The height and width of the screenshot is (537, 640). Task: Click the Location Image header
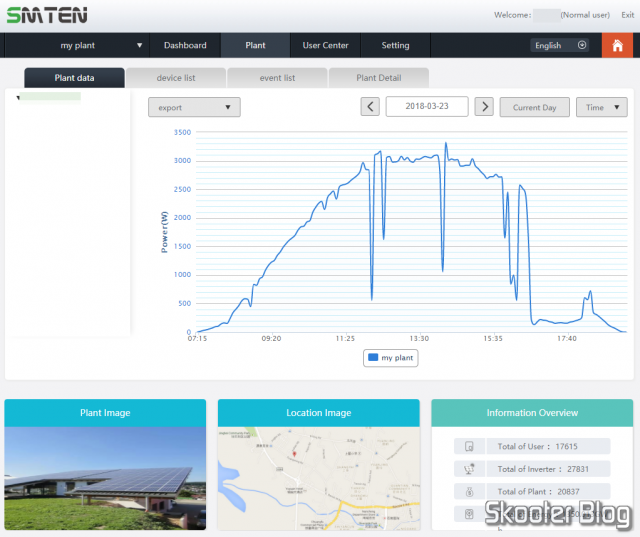pos(319,413)
